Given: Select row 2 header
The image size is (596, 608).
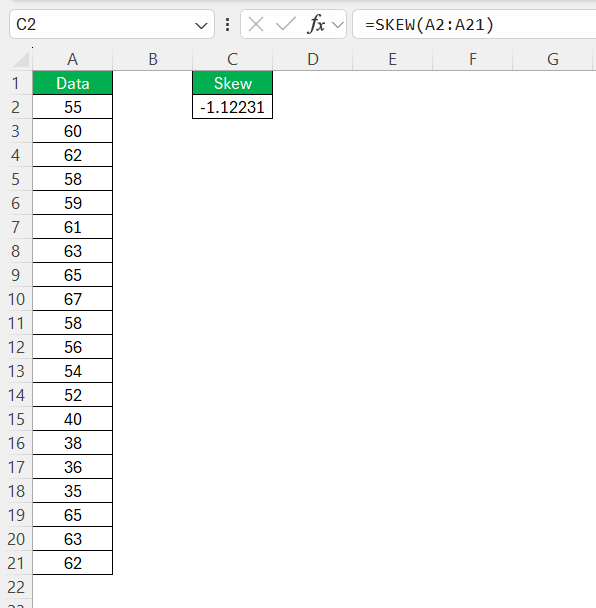Looking at the screenshot, I should (16, 107).
